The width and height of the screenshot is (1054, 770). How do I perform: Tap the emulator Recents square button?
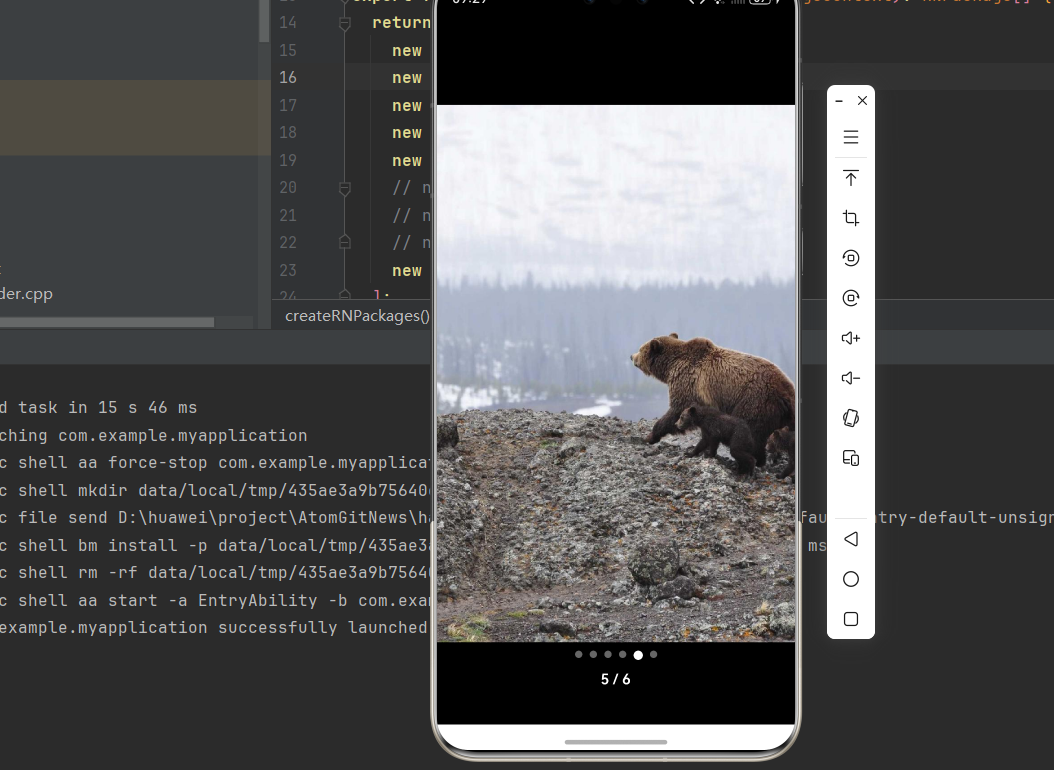pos(850,619)
